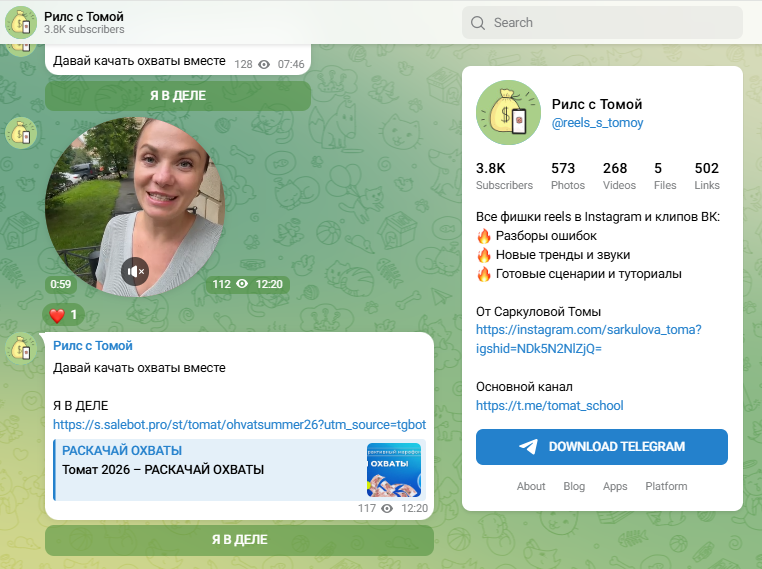Viewport: 762px width, 569px height.
Task: Open the channel avatar in the header
Action: point(21,22)
